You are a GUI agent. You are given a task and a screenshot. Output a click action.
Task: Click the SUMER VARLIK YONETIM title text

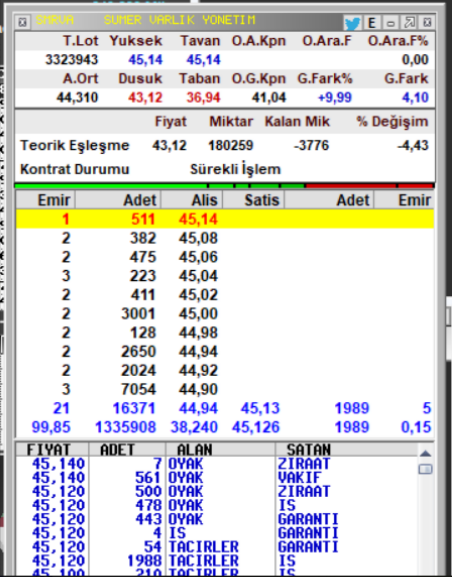[x=179, y=20]
